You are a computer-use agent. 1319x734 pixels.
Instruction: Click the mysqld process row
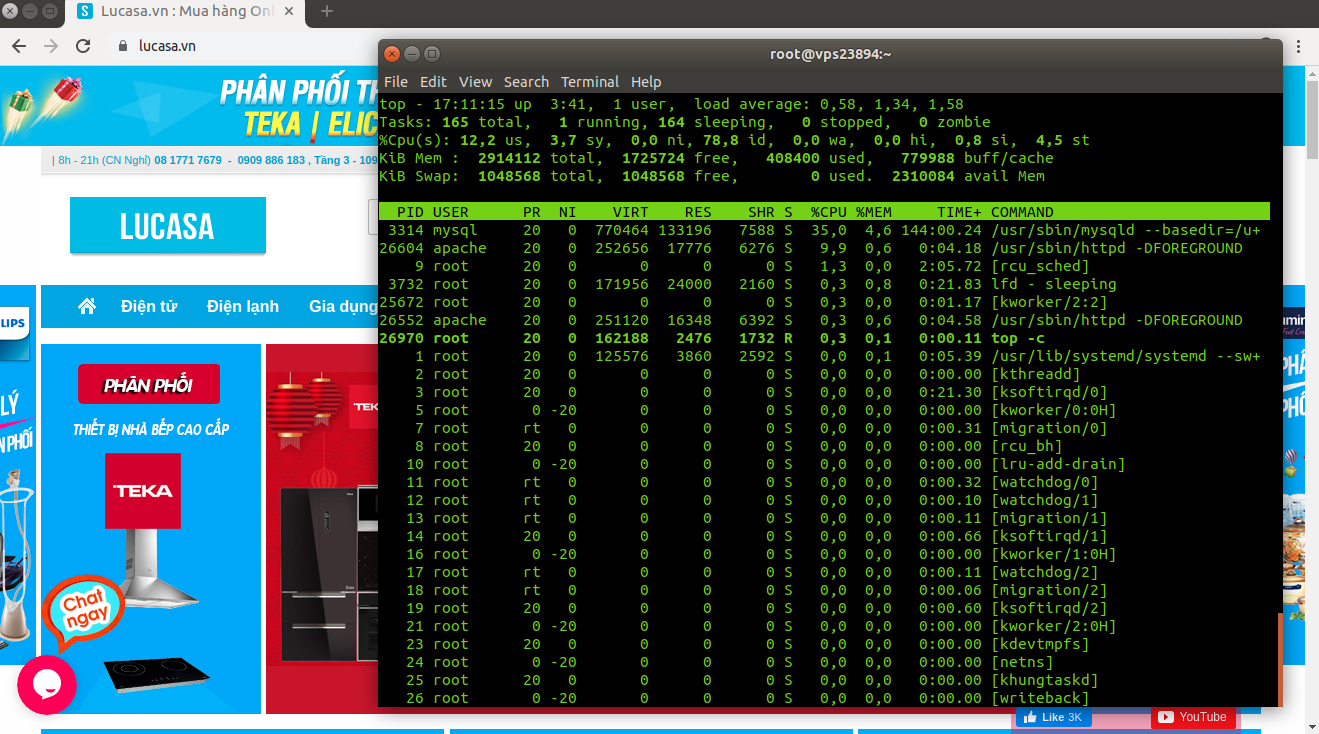point(824,230)
